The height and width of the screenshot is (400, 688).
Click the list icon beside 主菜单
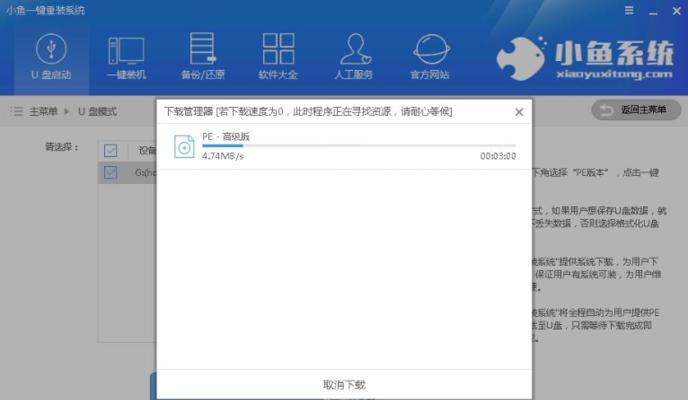[x=17, y=111]
